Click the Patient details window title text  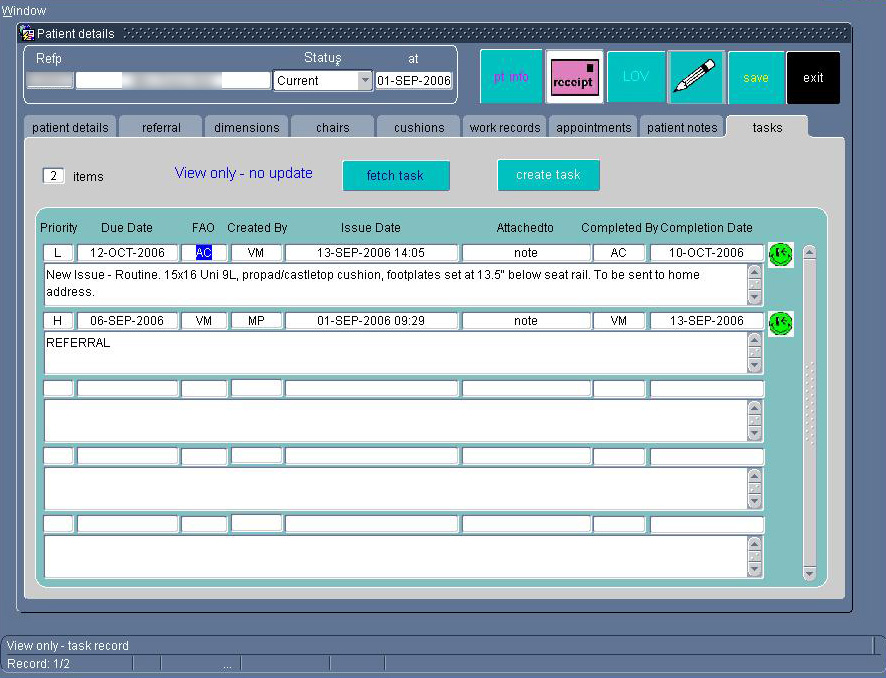click(76, 34)
